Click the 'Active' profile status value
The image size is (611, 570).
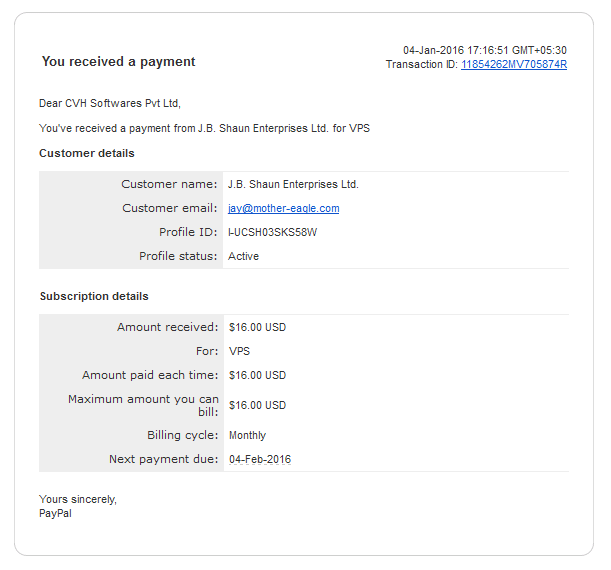tap(243, 256)
